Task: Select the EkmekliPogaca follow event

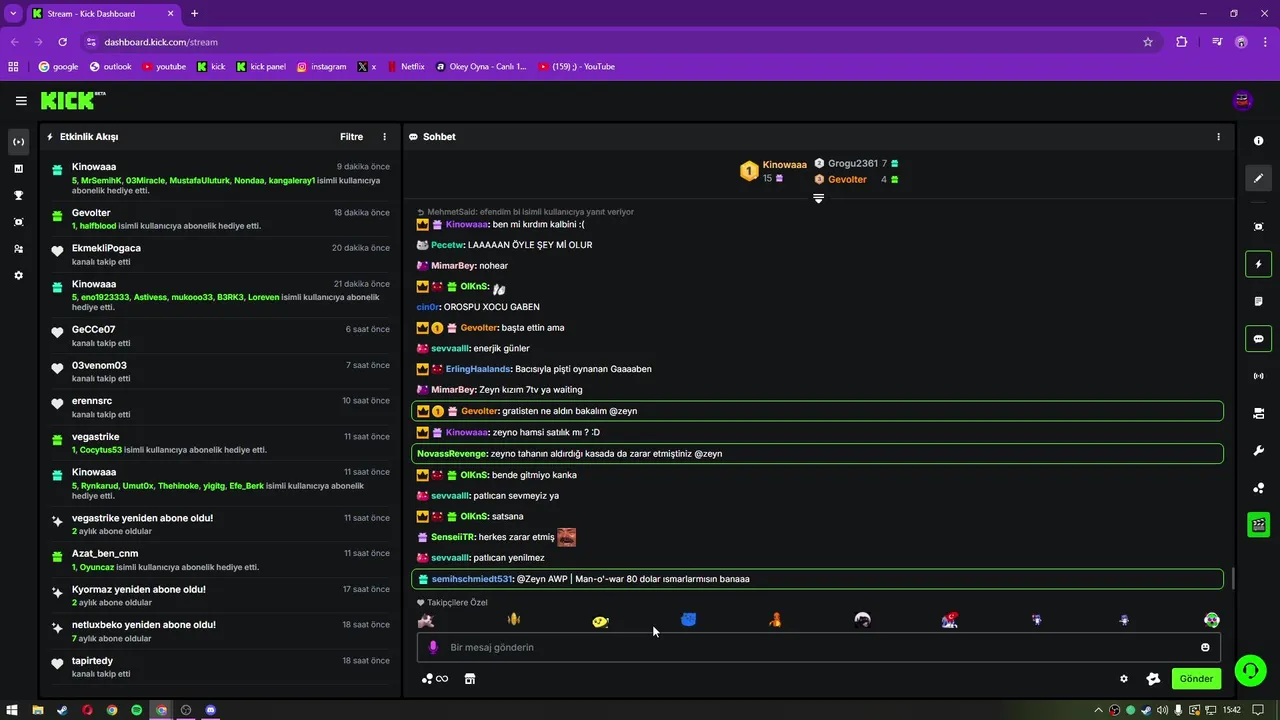Action: click(220, 254)
